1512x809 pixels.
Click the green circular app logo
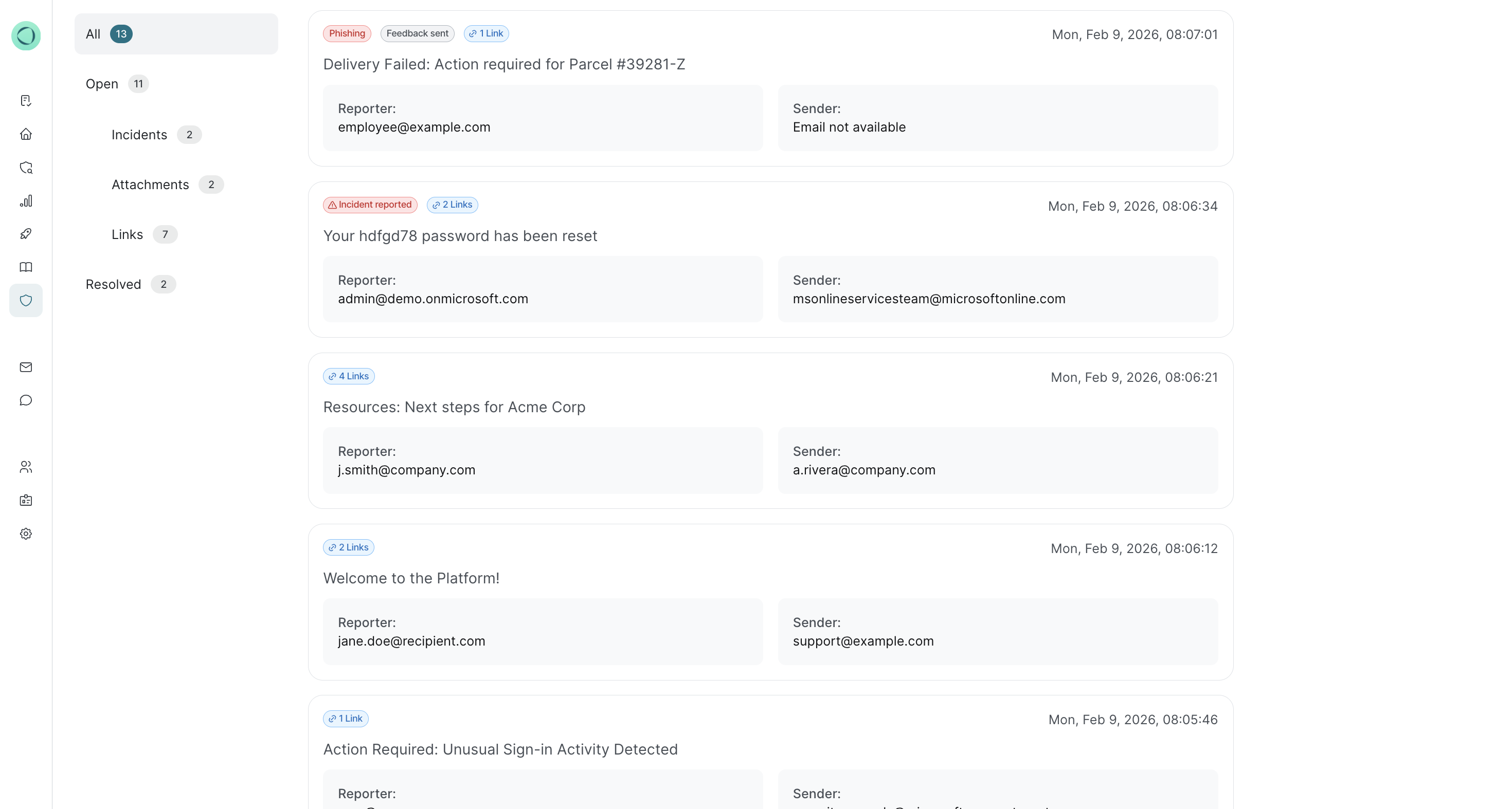point(26,36)
